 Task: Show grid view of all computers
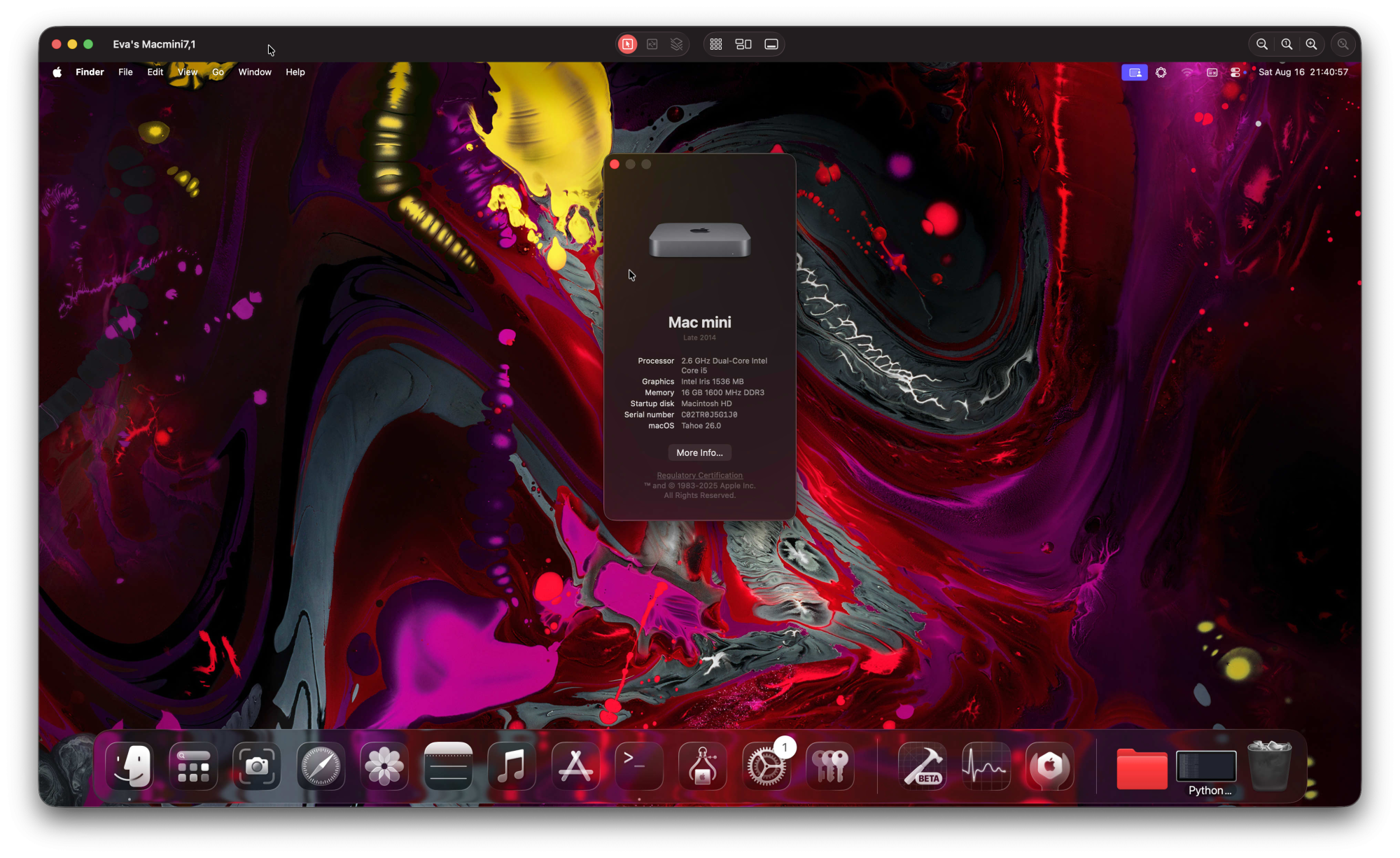tap(715, 44)
